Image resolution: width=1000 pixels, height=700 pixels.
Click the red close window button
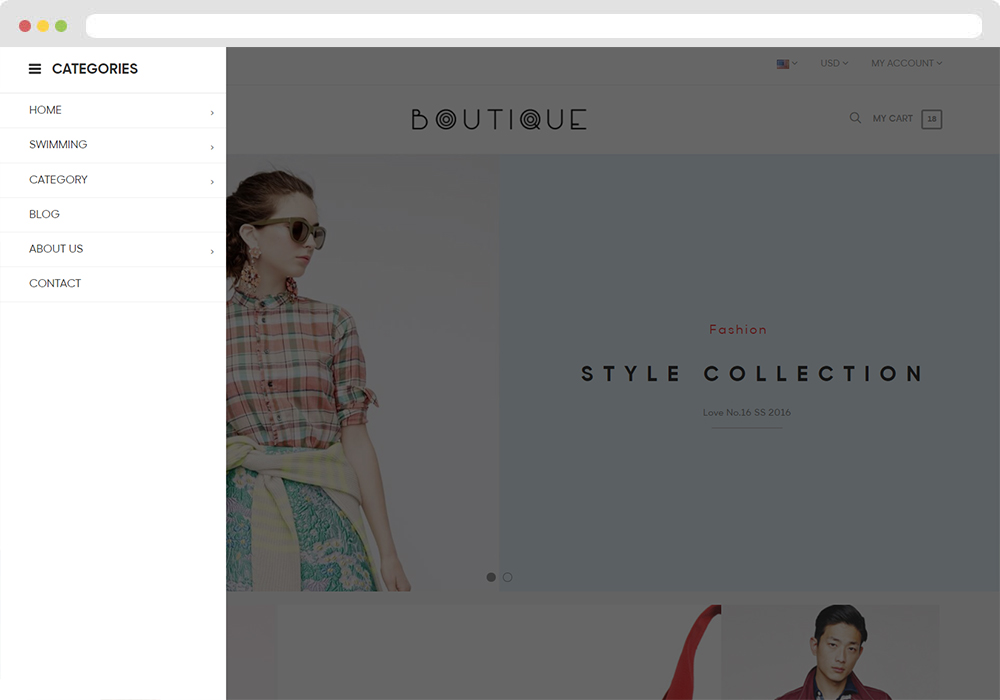tap(25, 26)
